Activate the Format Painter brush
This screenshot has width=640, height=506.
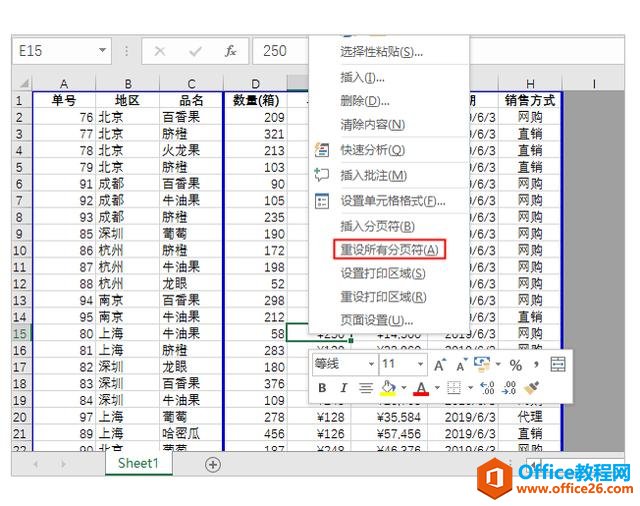pyautogui.click(x=531, y=388)
